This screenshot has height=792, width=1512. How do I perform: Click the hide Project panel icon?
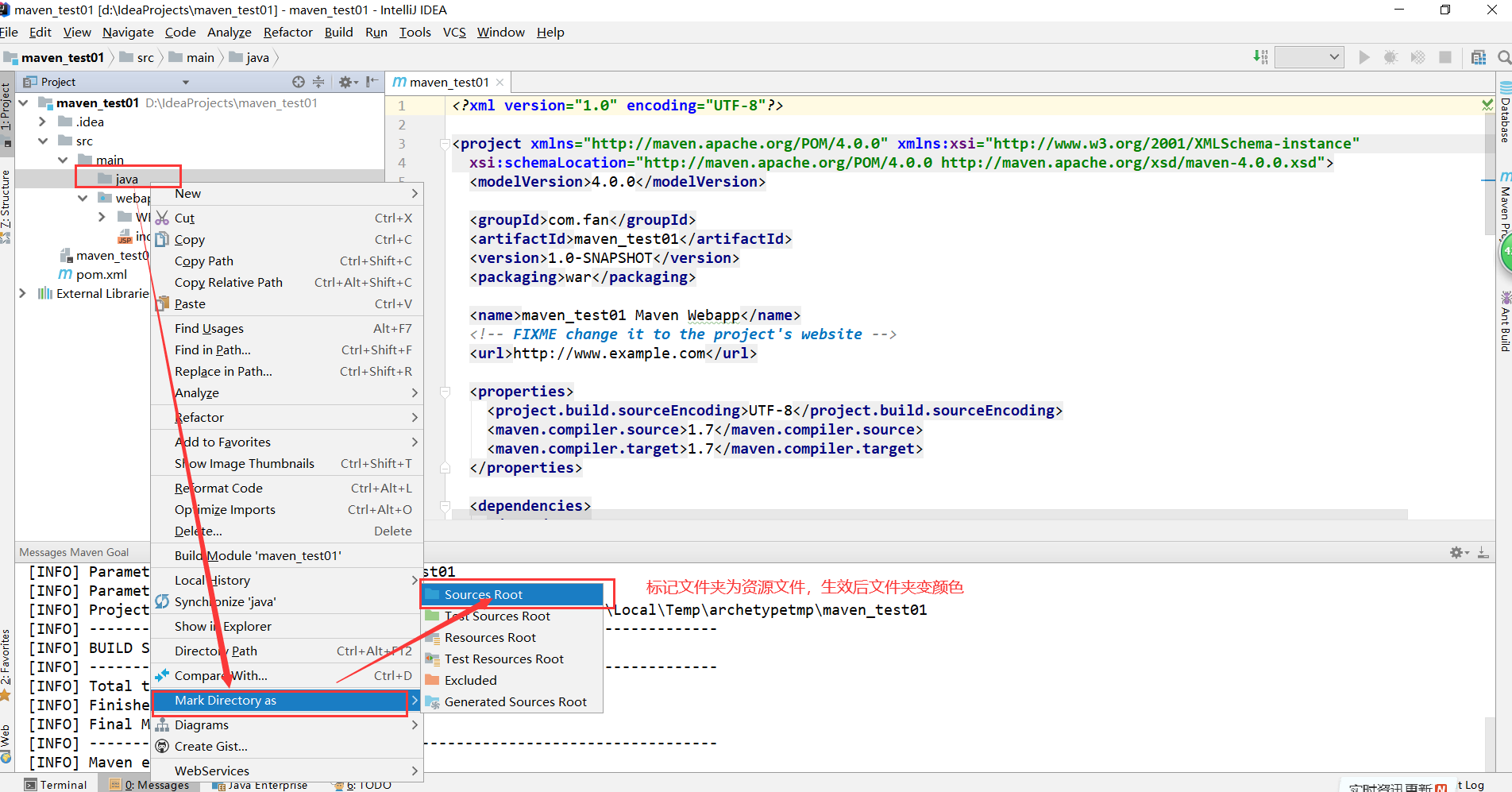(372, 82)
